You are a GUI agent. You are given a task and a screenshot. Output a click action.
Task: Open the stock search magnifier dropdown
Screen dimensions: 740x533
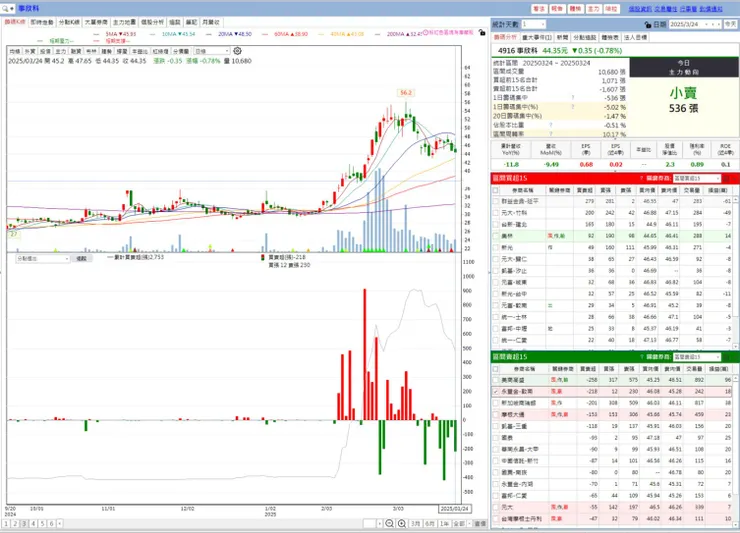click(8, 8)
